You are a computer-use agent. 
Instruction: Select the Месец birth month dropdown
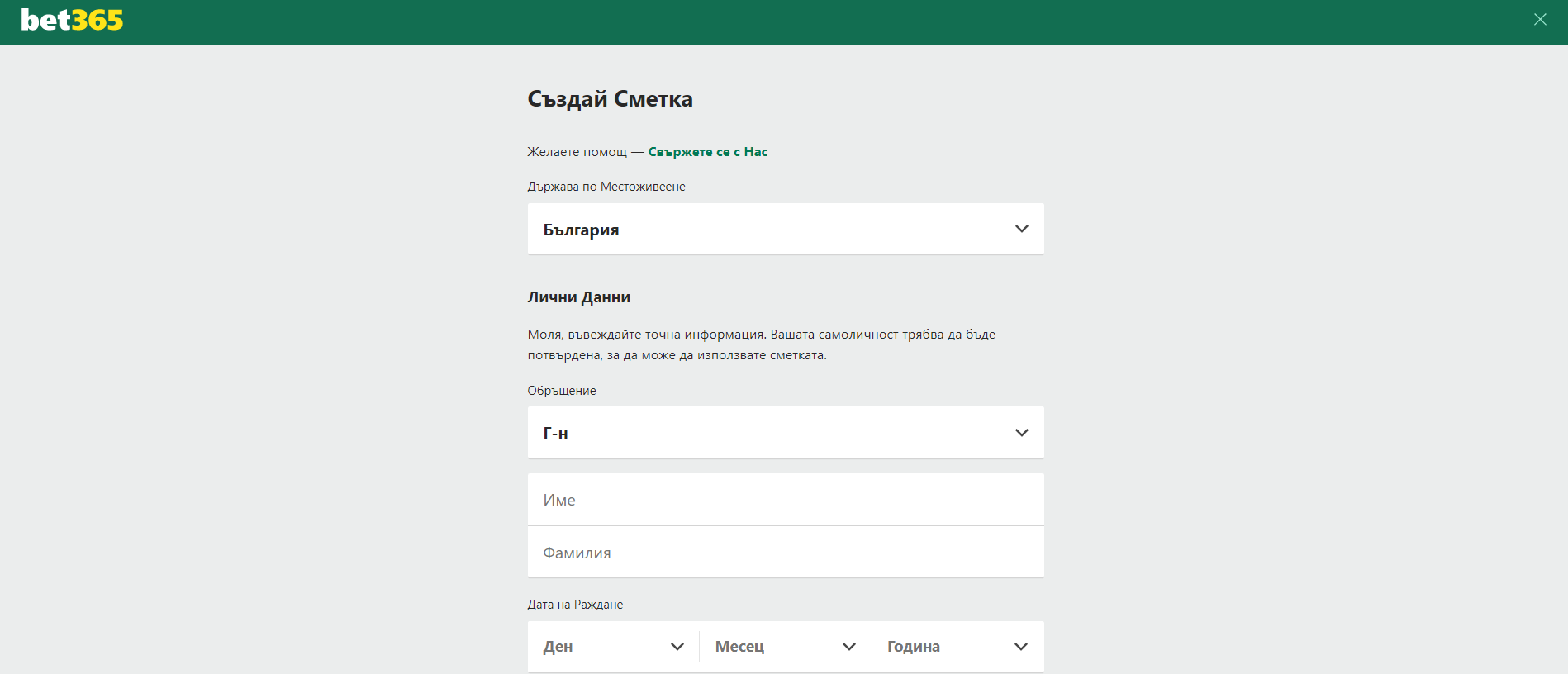786,647
